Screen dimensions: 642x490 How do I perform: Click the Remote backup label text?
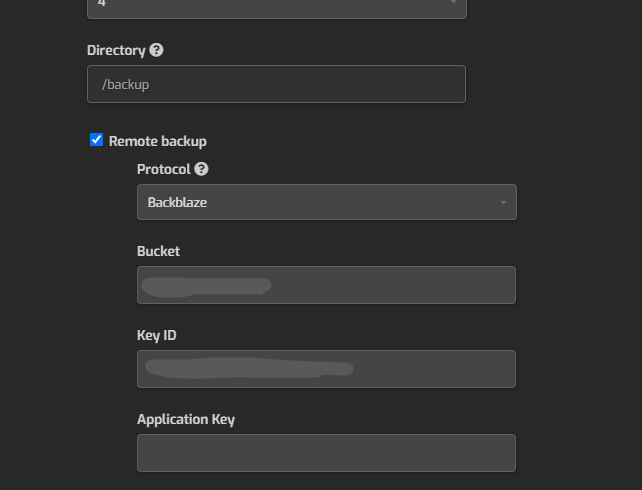[x=158, y=141]
